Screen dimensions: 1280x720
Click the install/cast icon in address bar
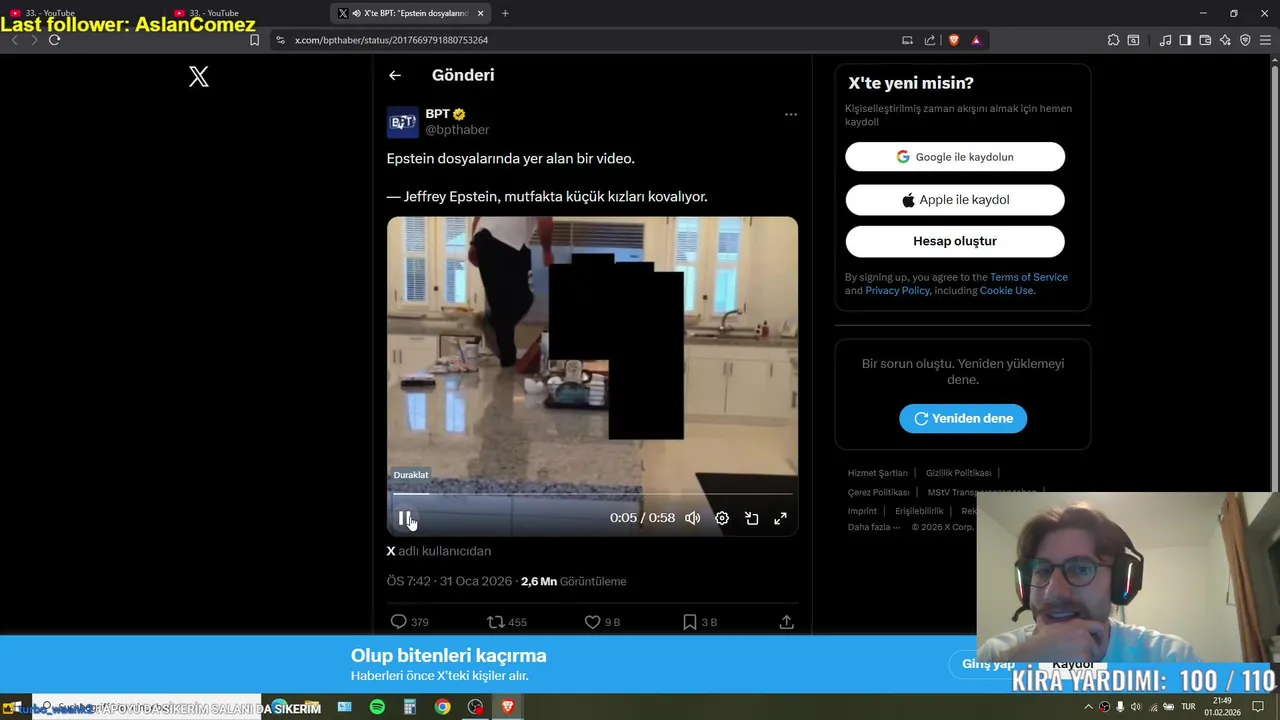pos(907,40)
